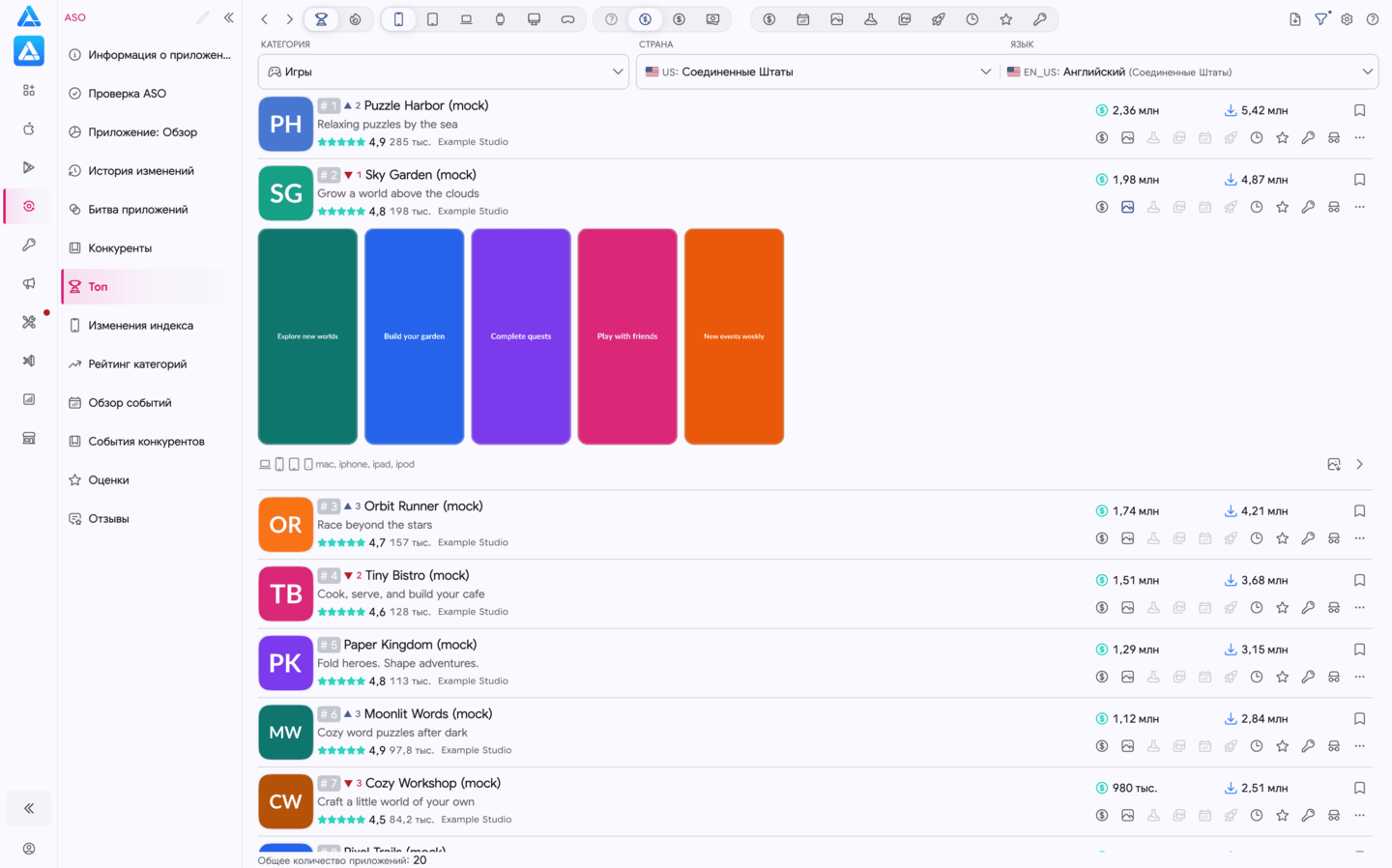Open the country dropdown showing Соединенные Штаты
The width and height of the screenshot is (1392, 868).
818,72
